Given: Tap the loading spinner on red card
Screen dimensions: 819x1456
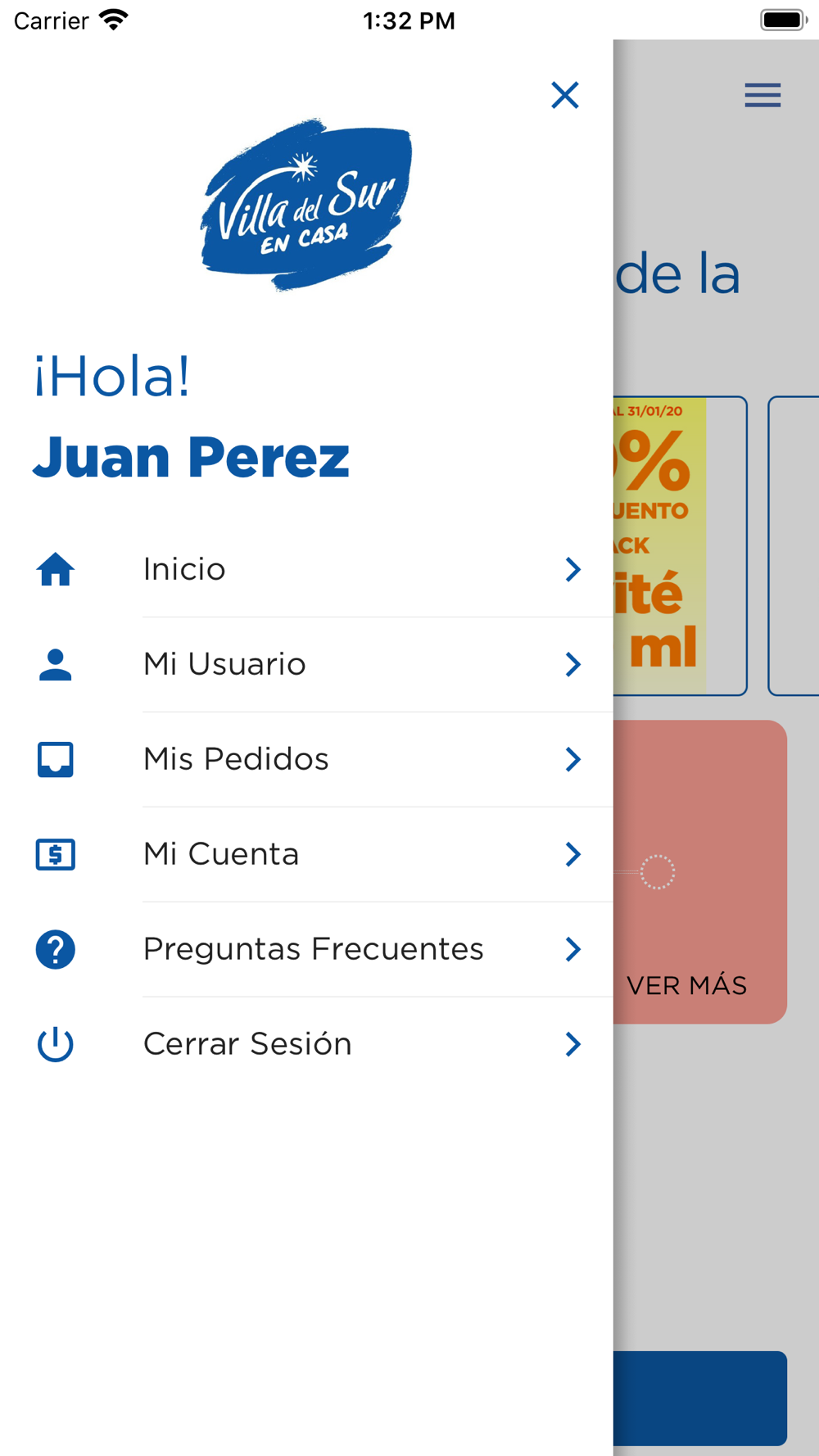Looking at the screenshot, I should (658, 872).
